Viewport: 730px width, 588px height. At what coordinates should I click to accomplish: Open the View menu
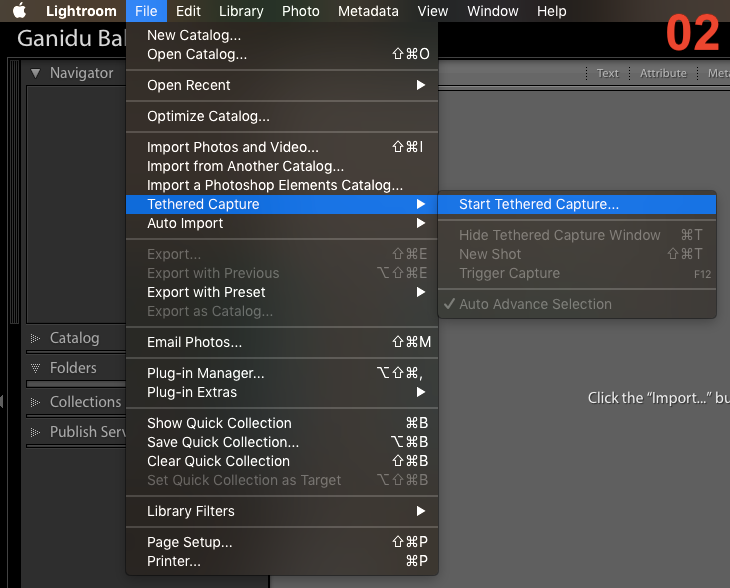click(433, 11)
